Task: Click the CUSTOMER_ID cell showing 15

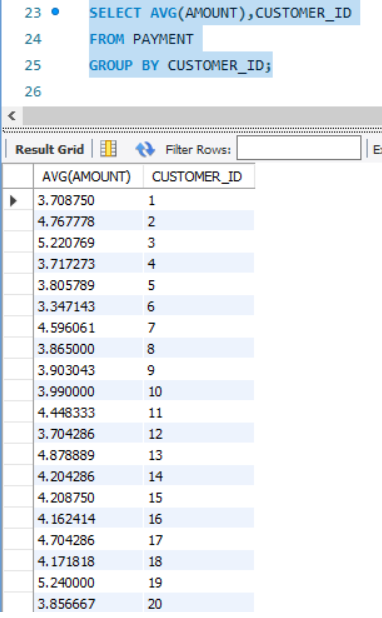Action: [x=199, y=498]
